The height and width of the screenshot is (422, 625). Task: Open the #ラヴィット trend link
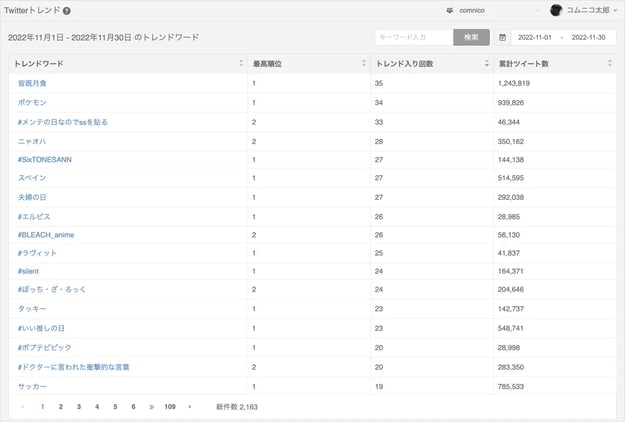(37, 253)
